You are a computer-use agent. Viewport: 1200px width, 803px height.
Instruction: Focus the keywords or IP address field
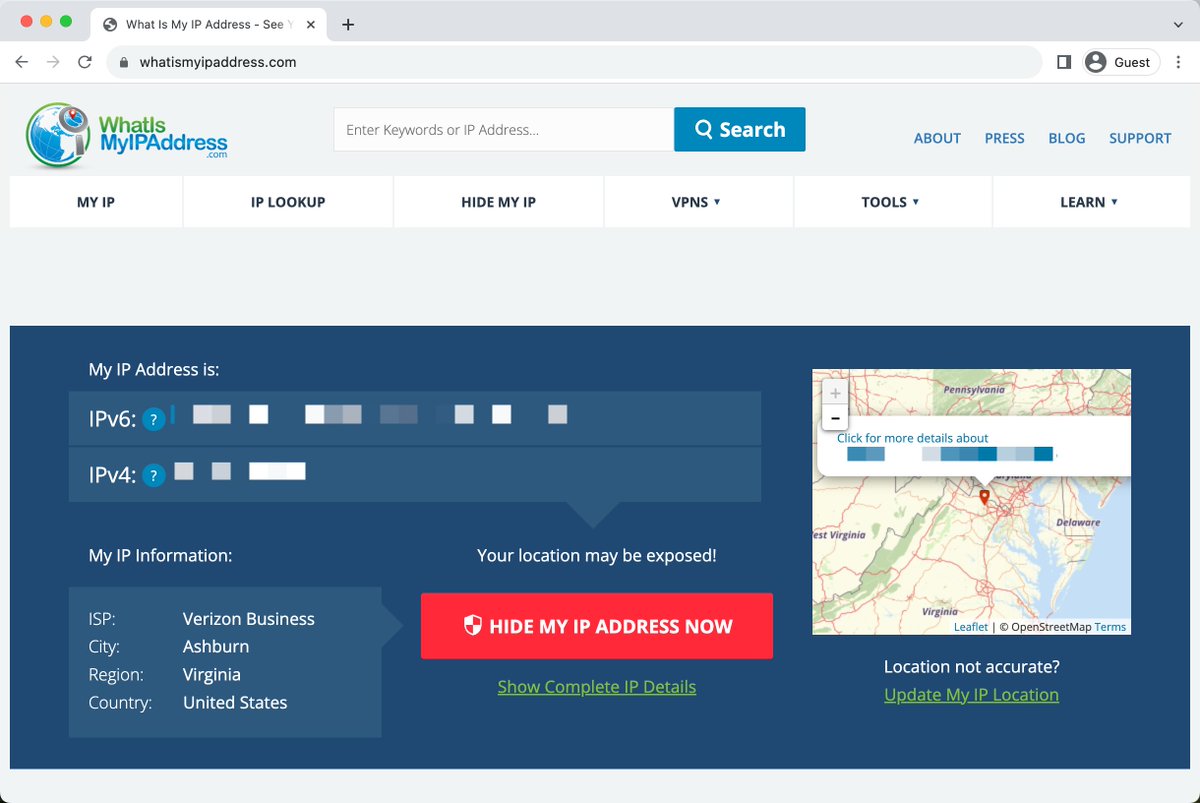[504, 129]
